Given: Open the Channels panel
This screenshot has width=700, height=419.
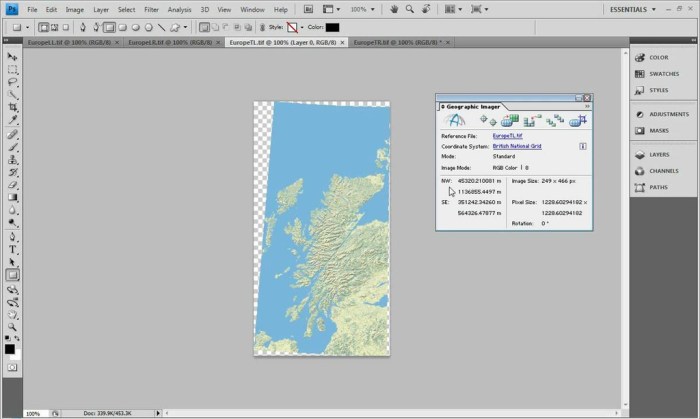Looking at the screenshot, I should click(663, 171).
